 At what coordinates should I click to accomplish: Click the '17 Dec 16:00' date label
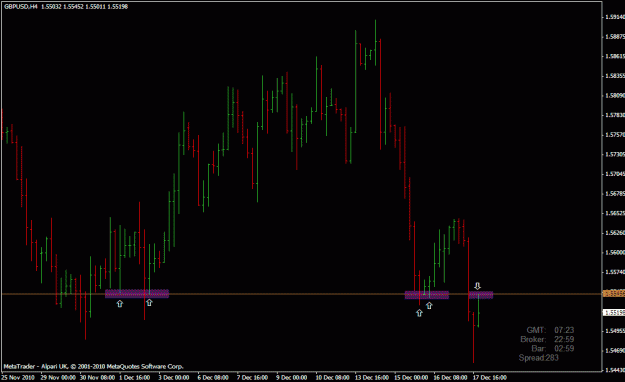click(490, 377)
